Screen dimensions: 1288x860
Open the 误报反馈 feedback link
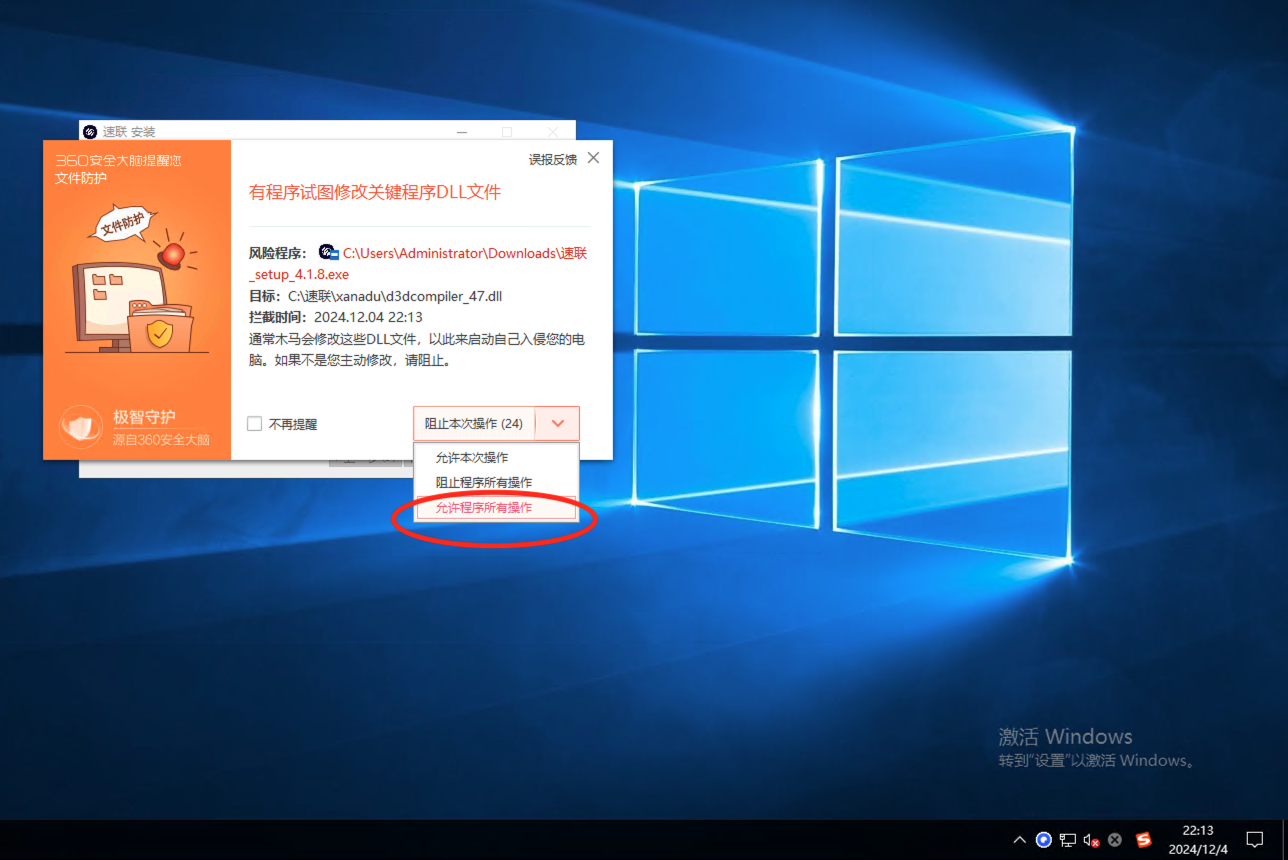(553, 159)
